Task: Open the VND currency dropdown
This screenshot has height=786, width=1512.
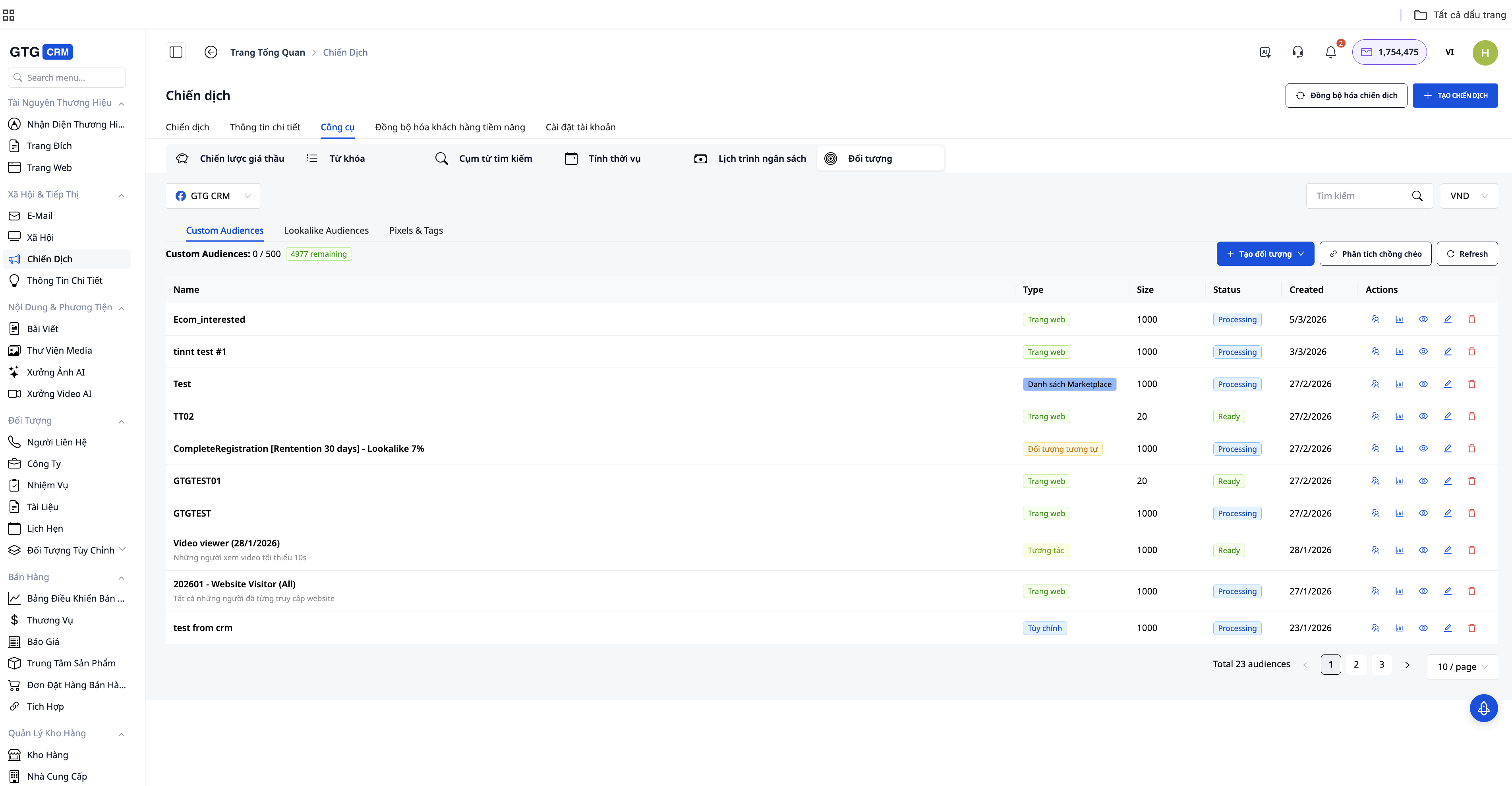Action: pos(1469,196)
